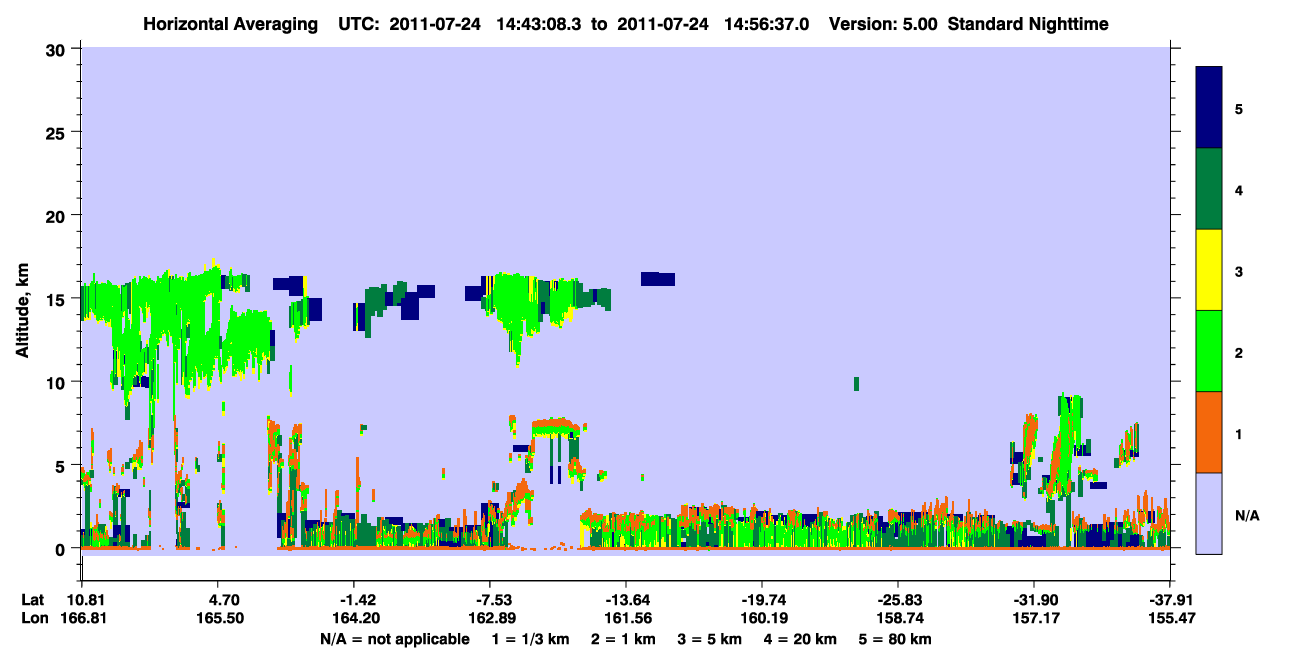Click longitude value 155.47
Viewport: 1300px width, 667px height.
coord(1170,619)
